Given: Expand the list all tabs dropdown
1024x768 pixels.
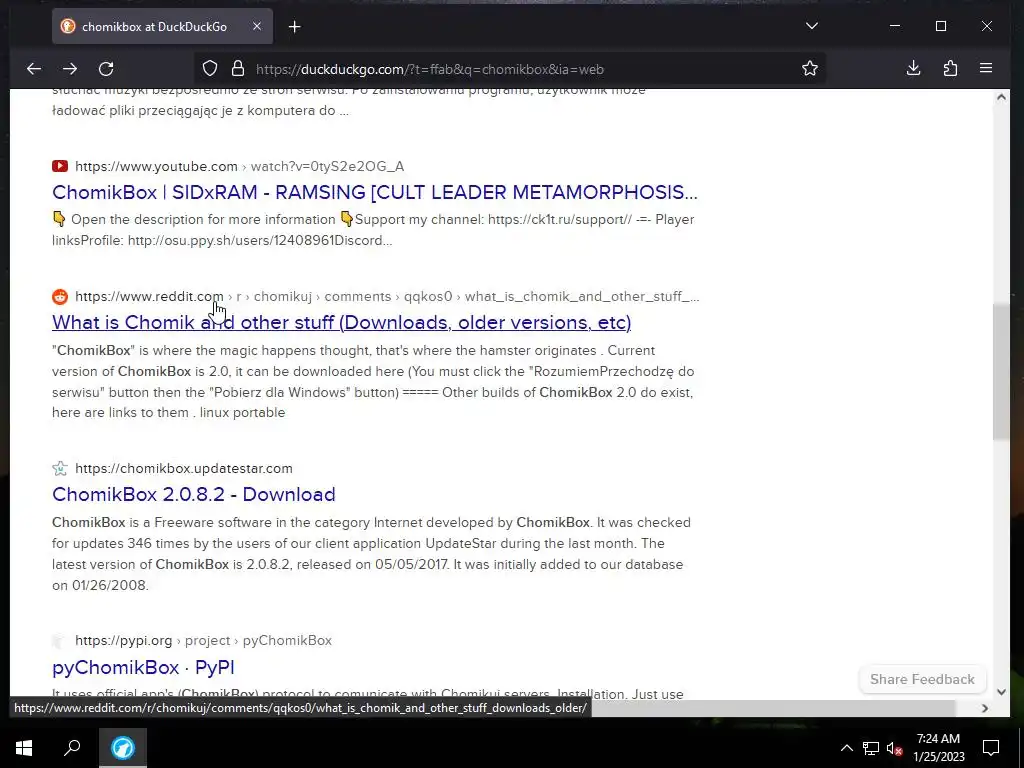Looking at the screenshot, I should point(812,26).
